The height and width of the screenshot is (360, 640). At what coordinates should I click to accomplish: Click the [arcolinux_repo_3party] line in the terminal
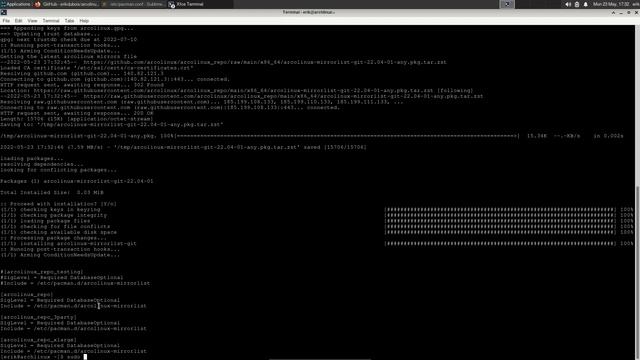pyautogui.click(x=38, y=317)
